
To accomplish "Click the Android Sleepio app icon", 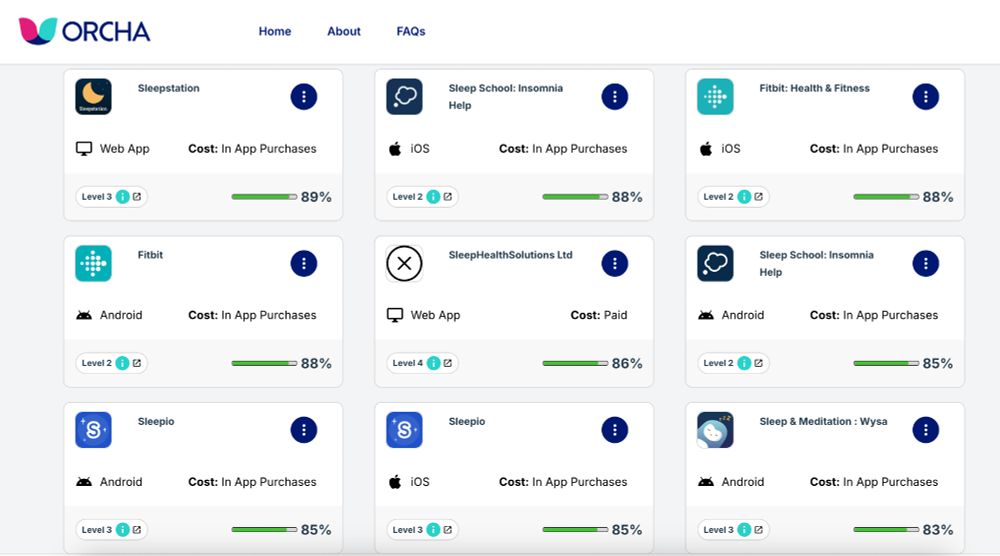I will 93,430.
